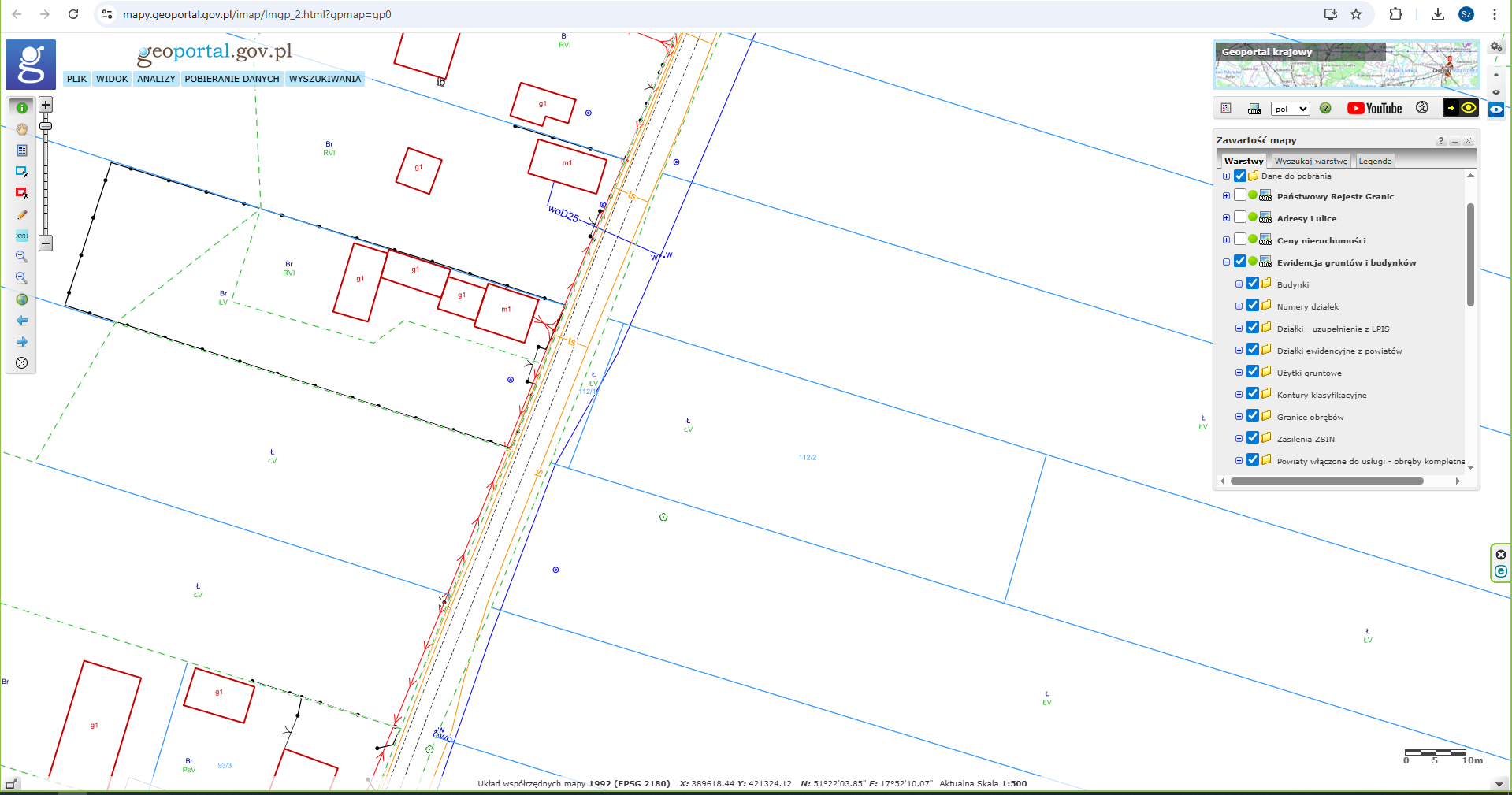This screenshot has height=795, width=1512.
Task: Click the Geoportal krajowy overview map thumbnail
Action: pos(1347,66)
